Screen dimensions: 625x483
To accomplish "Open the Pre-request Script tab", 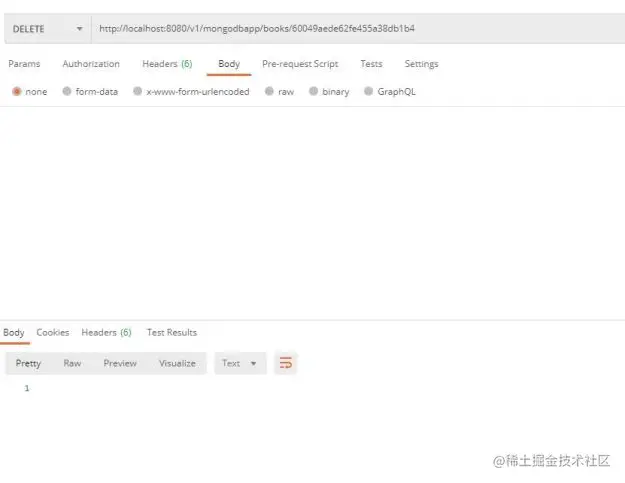I will coord(300,64).
